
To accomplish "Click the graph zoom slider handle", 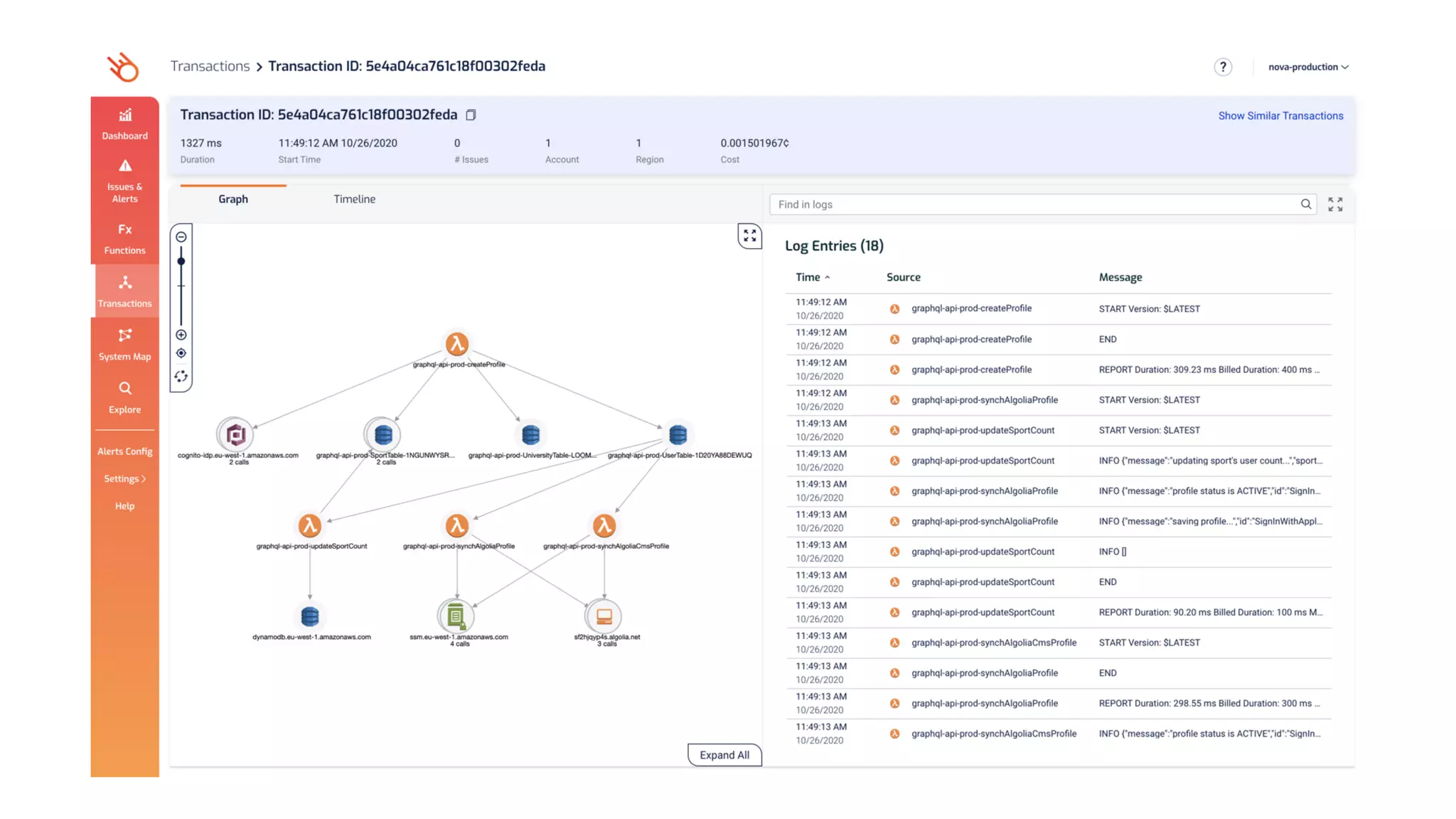I will click(x=181, y=262).
